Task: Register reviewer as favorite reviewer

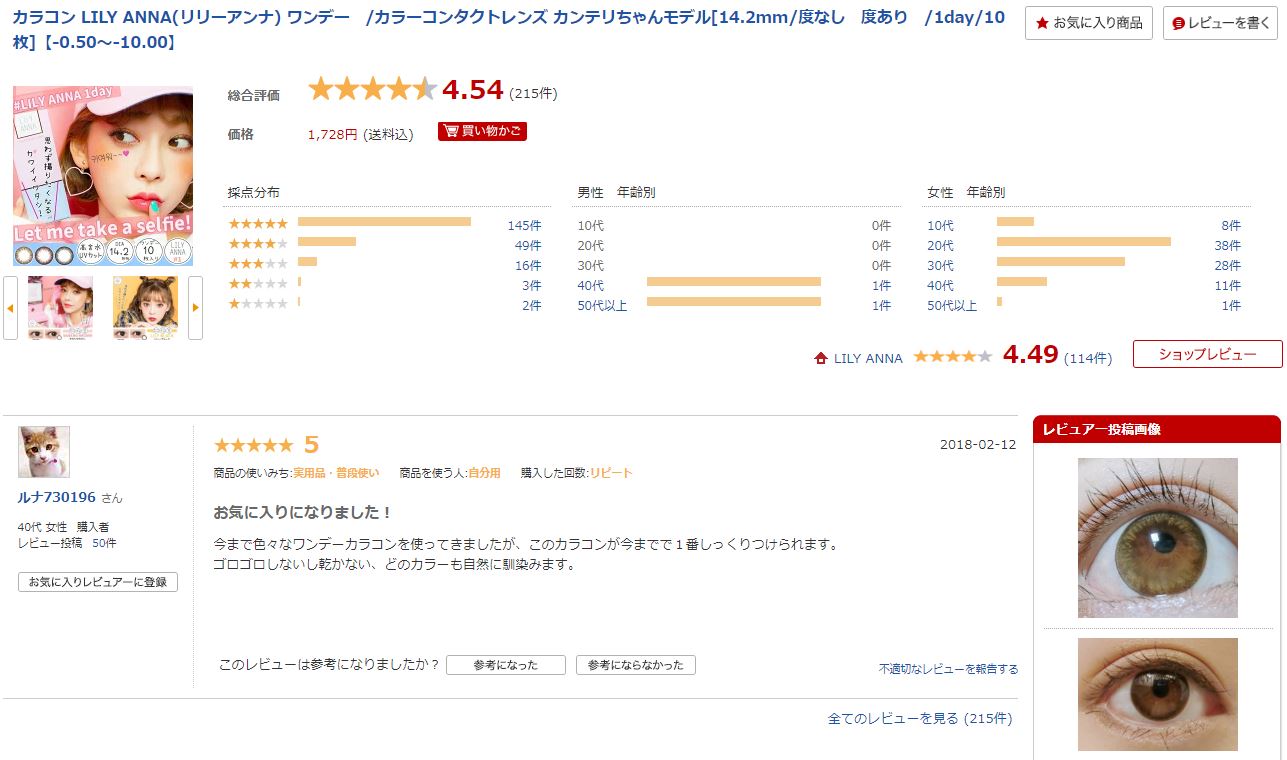Action: click(98, 582)
